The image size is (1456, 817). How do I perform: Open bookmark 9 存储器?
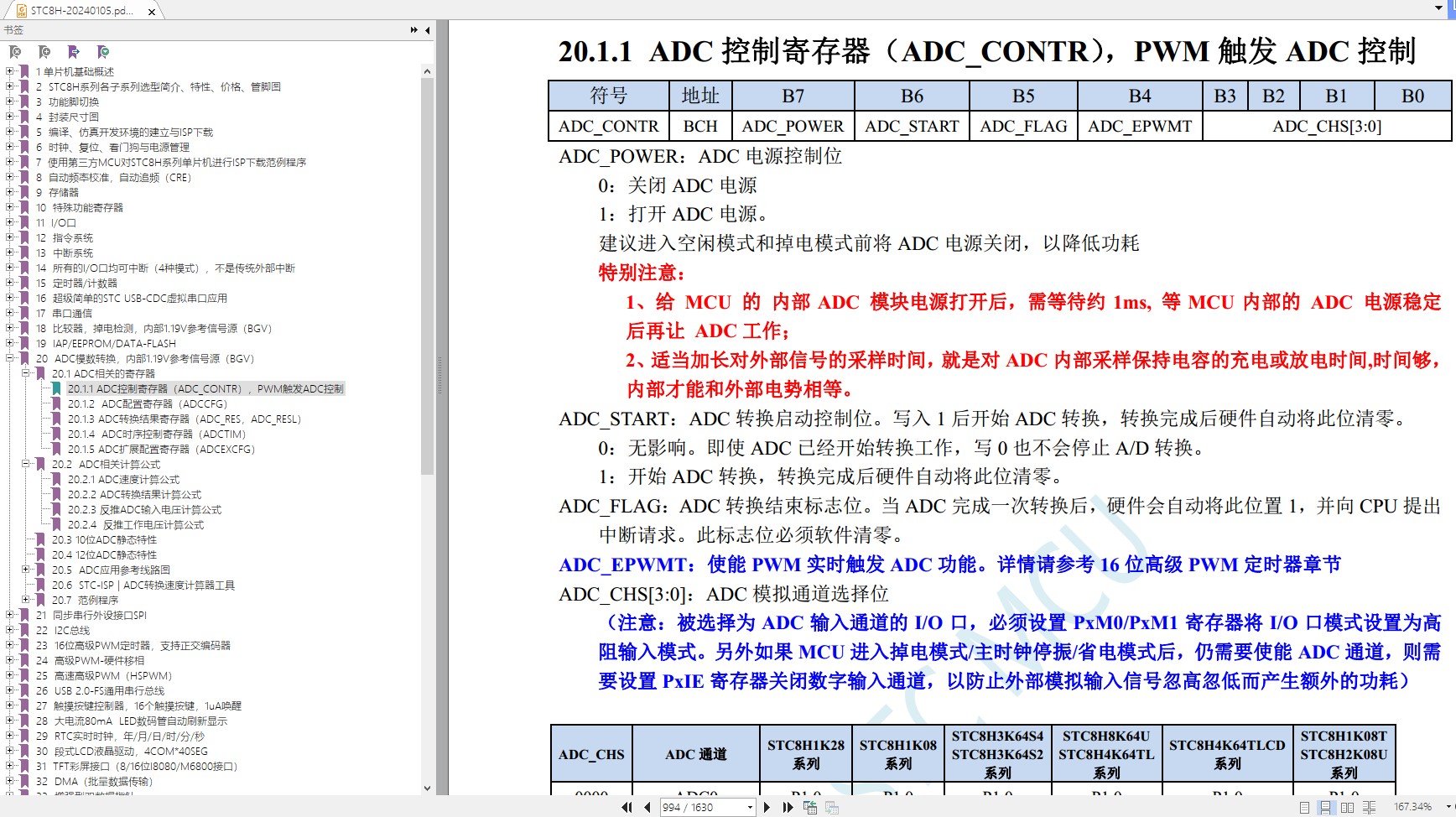(57, 192)
